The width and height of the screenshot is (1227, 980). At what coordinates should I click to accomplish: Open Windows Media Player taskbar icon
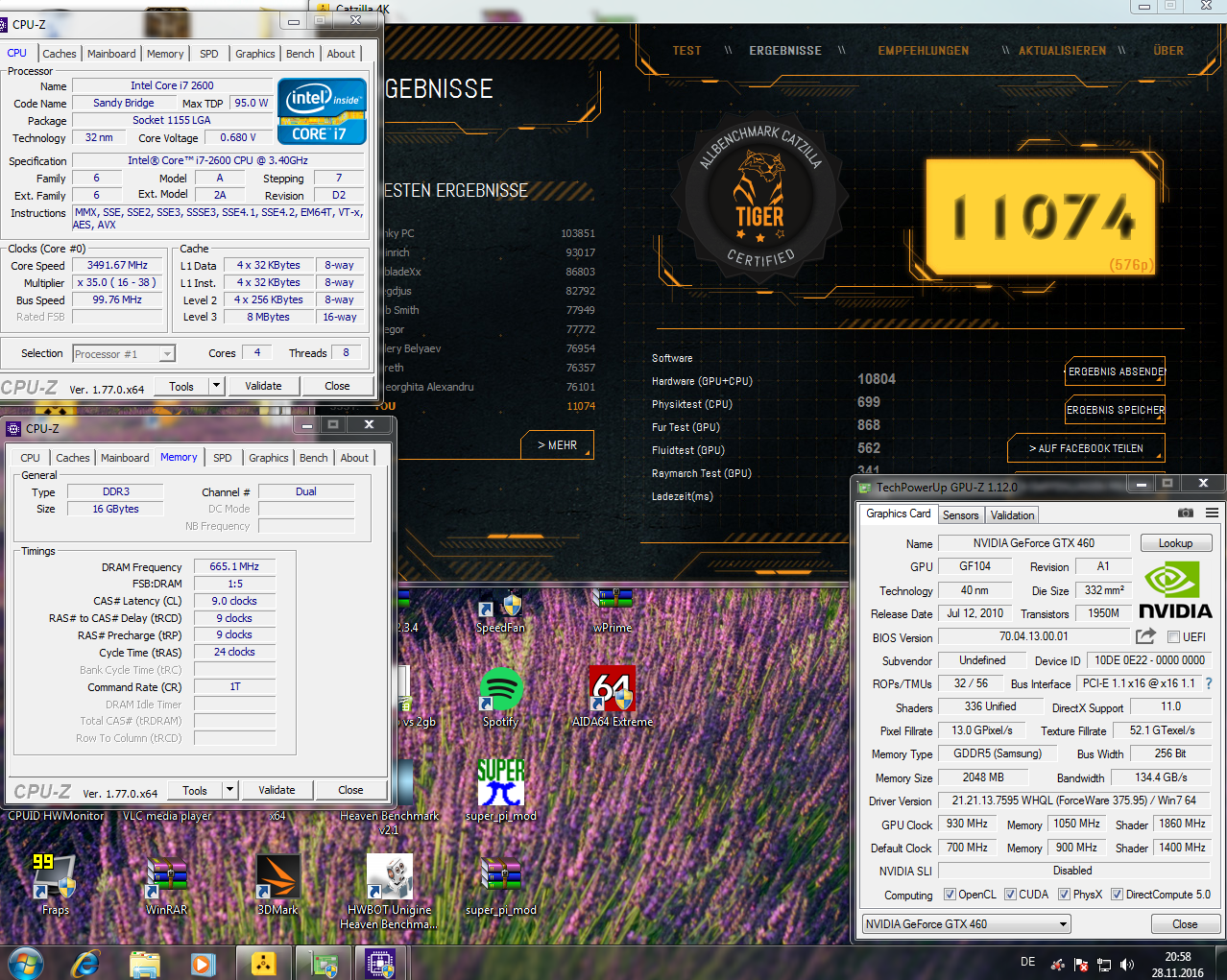tap(202, 963)
